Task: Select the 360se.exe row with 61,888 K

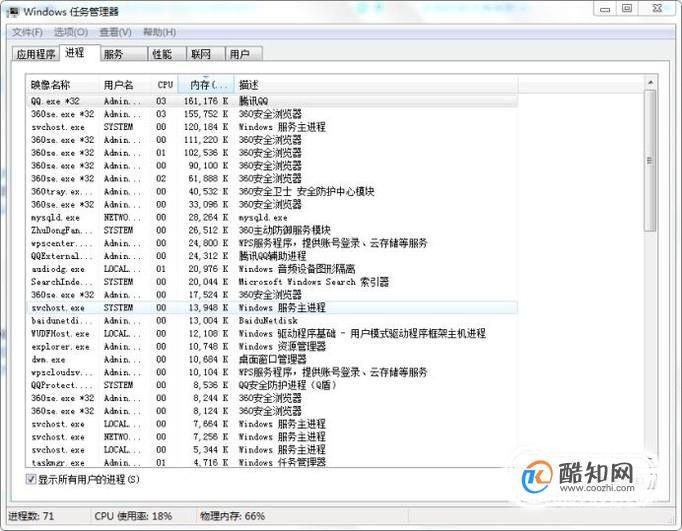Action: (x=272, y=178)
